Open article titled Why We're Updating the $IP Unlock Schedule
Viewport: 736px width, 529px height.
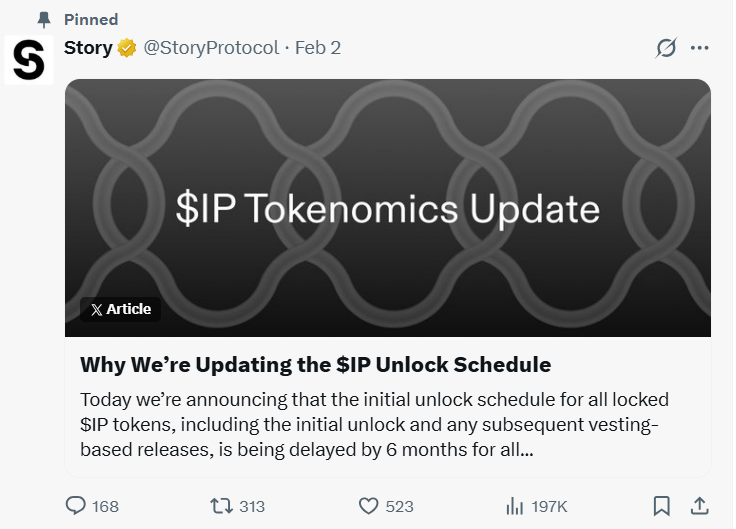pyautogui.click(x=316, y=364)
